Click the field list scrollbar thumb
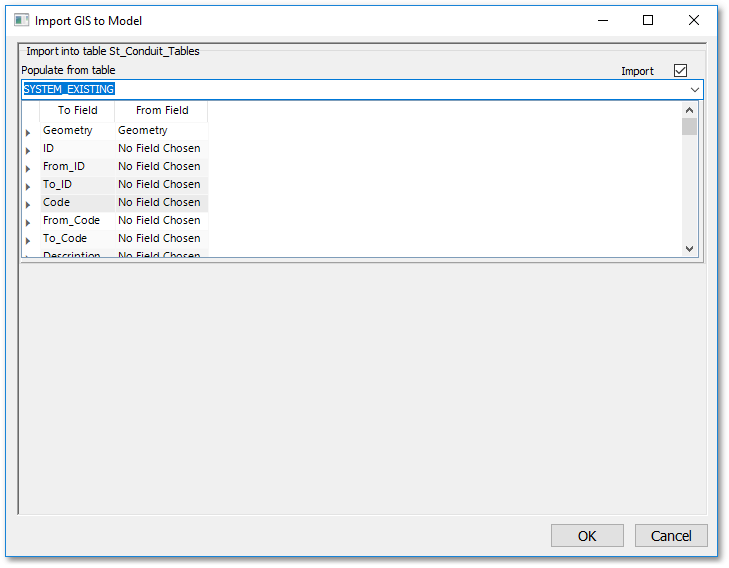 coord(689,126)
